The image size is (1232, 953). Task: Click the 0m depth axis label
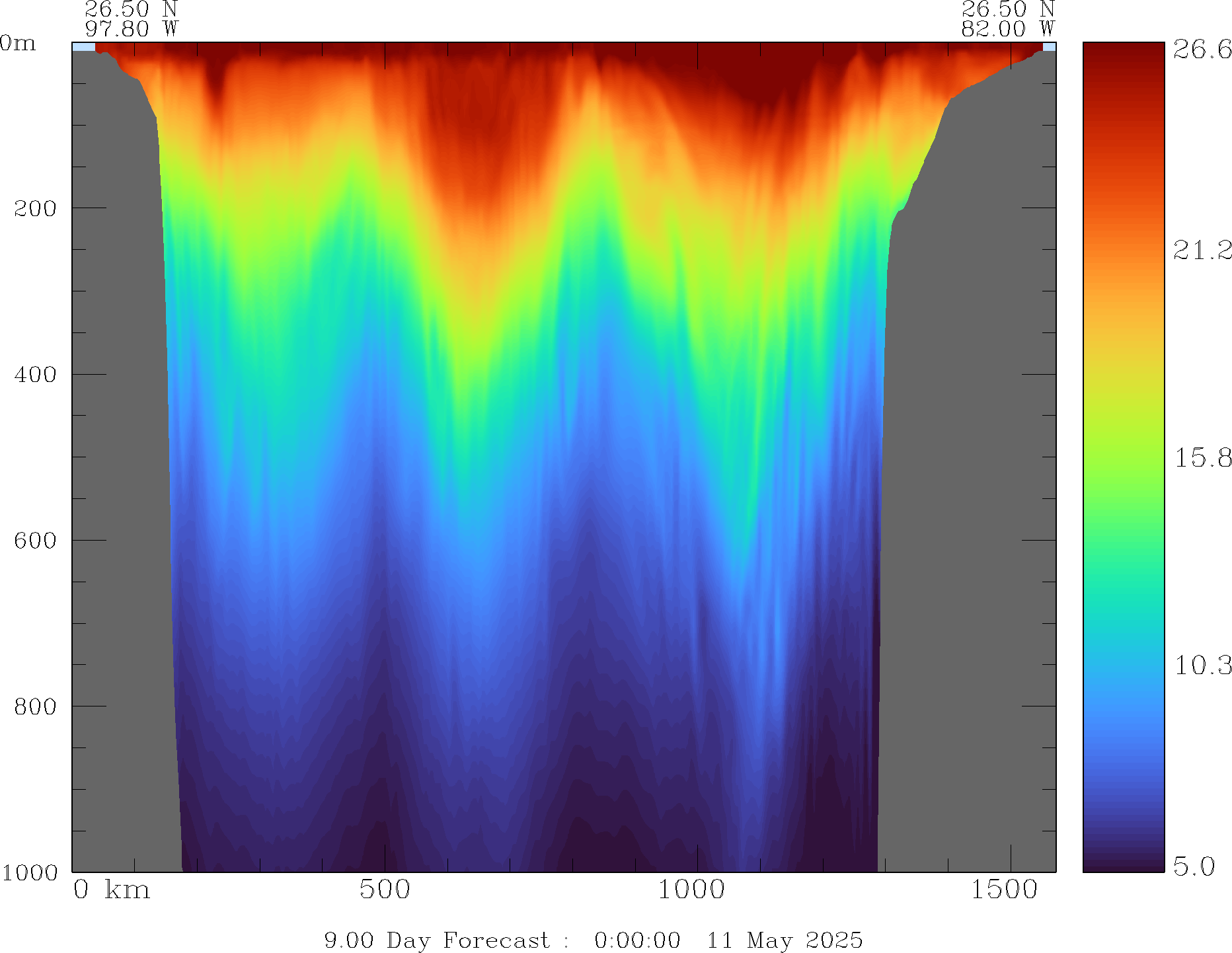pos(19,44)
